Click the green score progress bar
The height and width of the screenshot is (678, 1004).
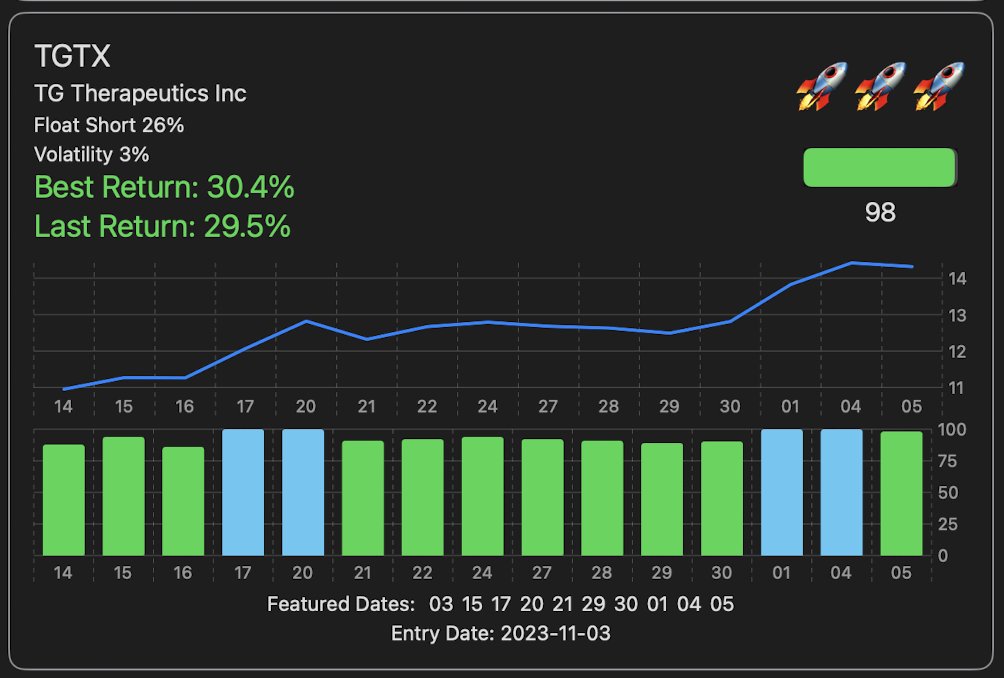pos(880,168)
